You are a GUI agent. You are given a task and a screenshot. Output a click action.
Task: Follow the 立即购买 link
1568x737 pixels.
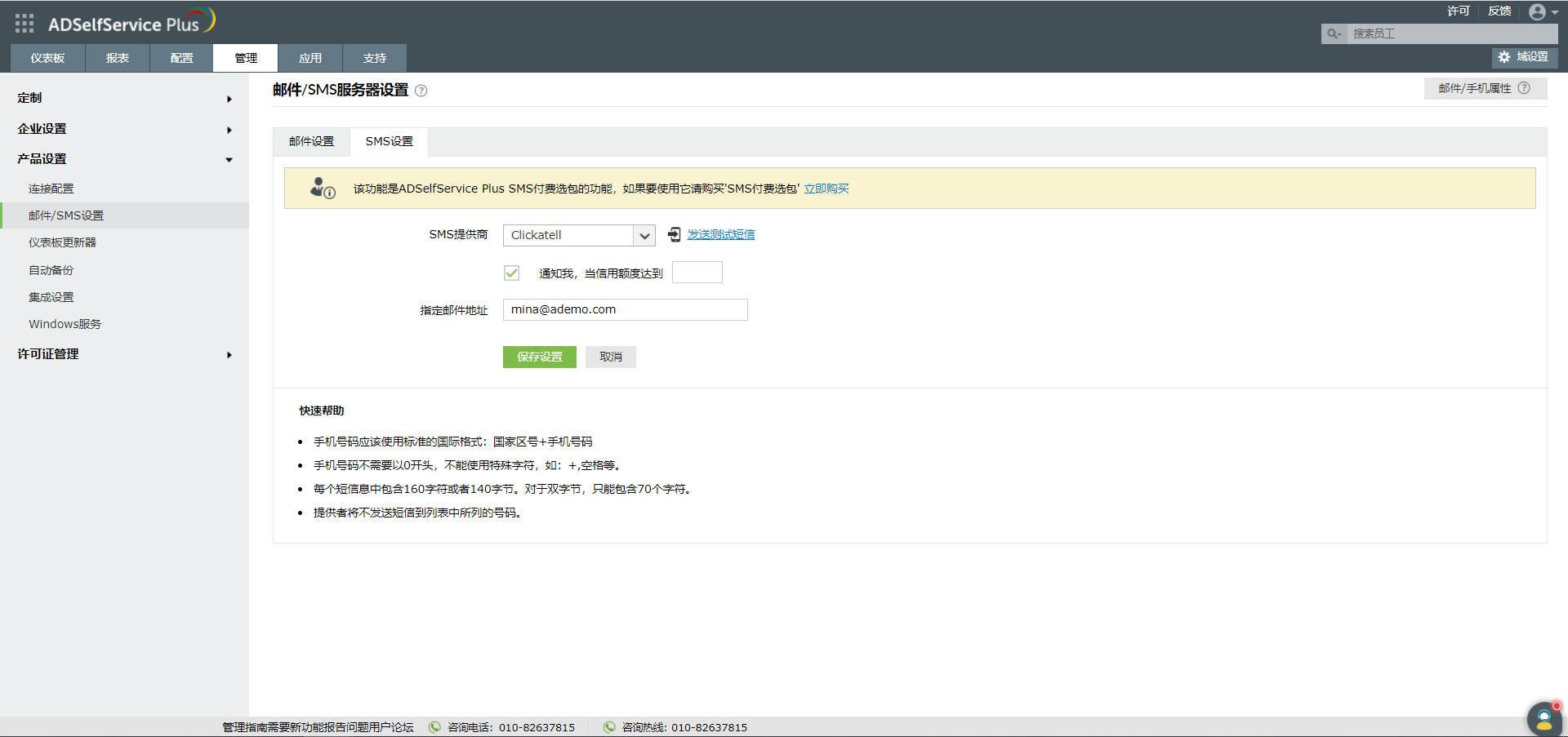coord(826,189)
